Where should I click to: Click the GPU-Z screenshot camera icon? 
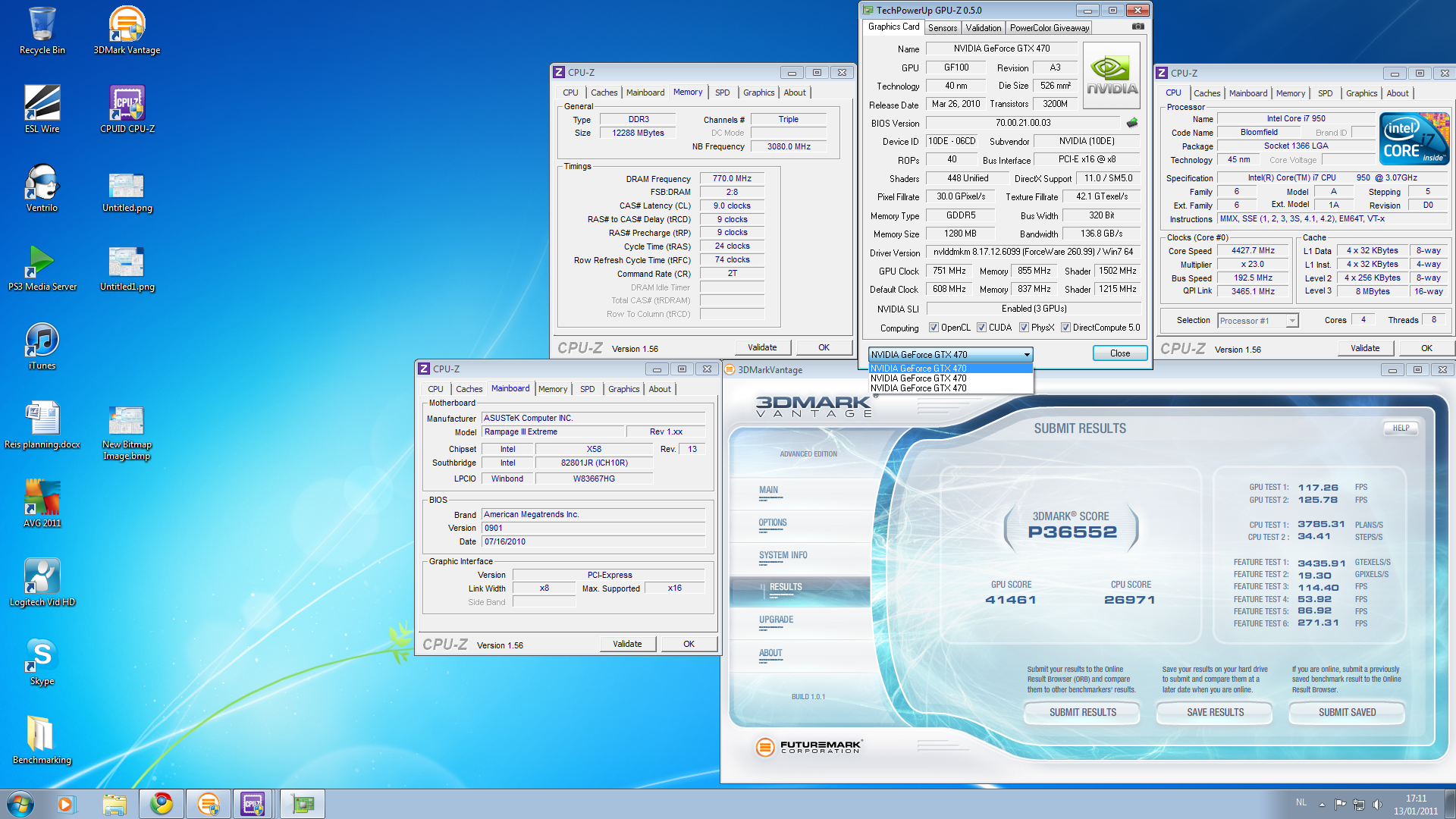pyautogui.click(x=1137, y=27)
